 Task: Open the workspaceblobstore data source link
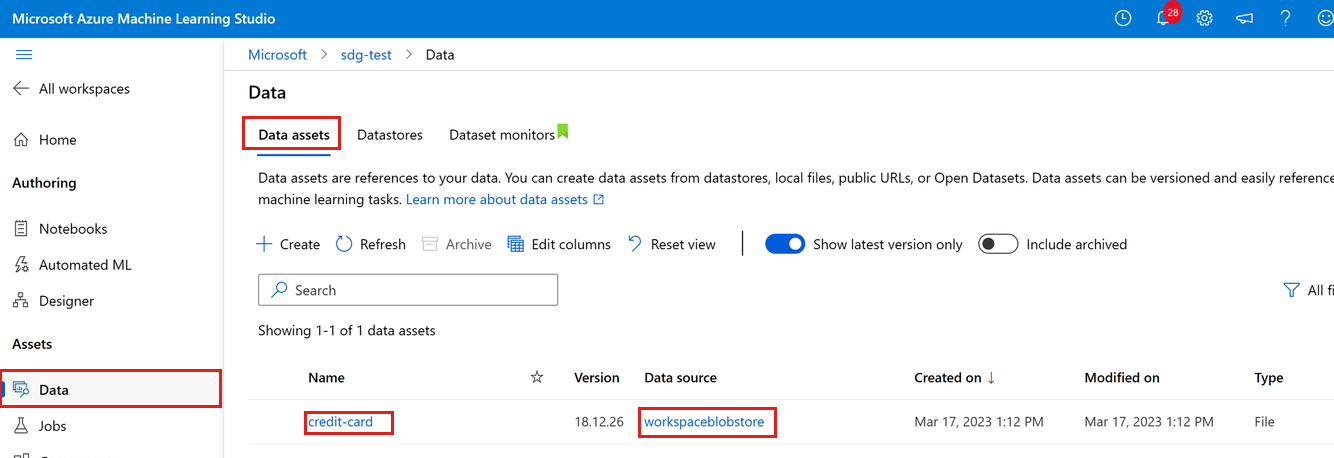(x=704, y=422)
